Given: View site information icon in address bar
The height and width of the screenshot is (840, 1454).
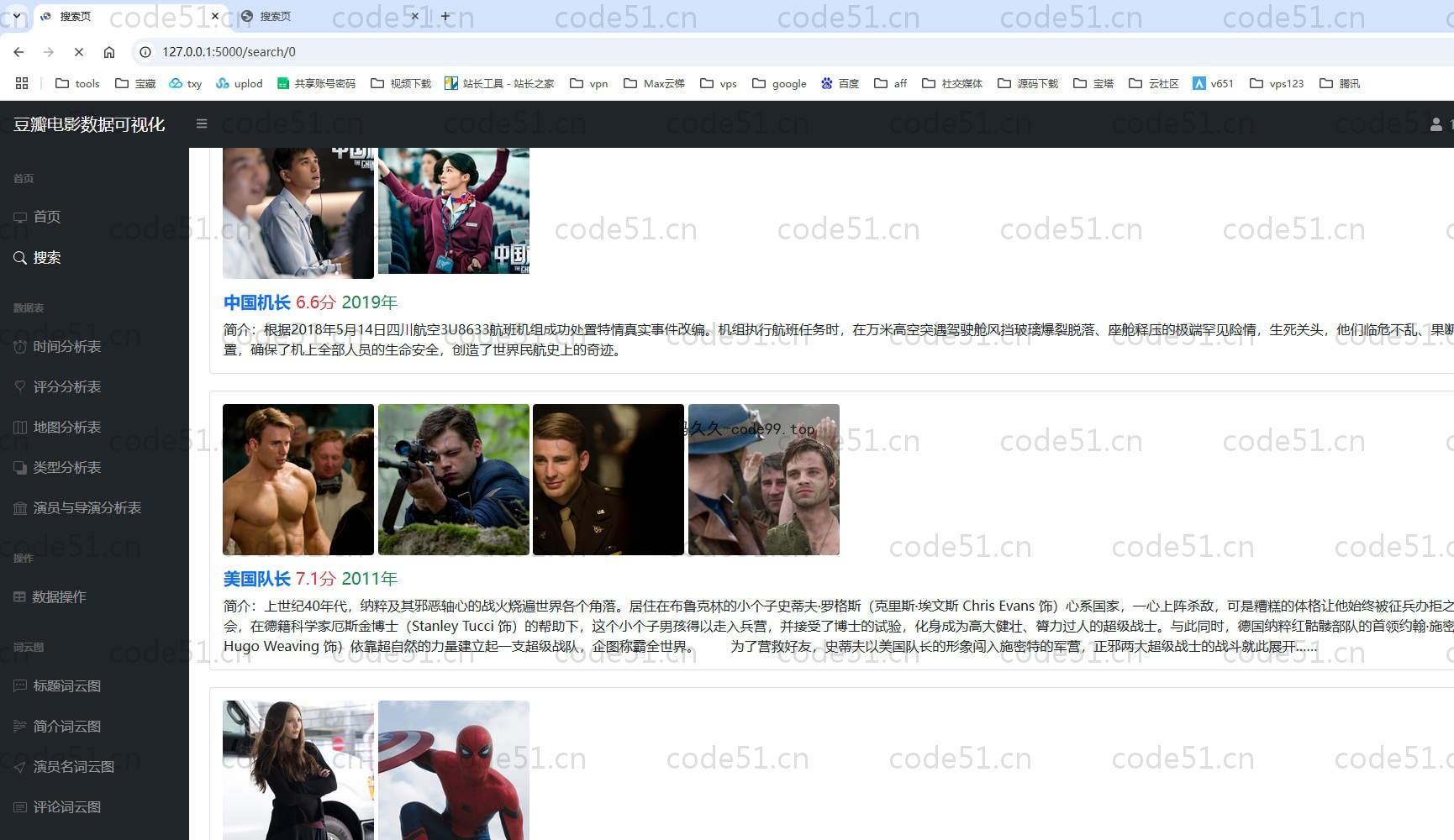Looking at the screenshot, I should click(145, 52).
